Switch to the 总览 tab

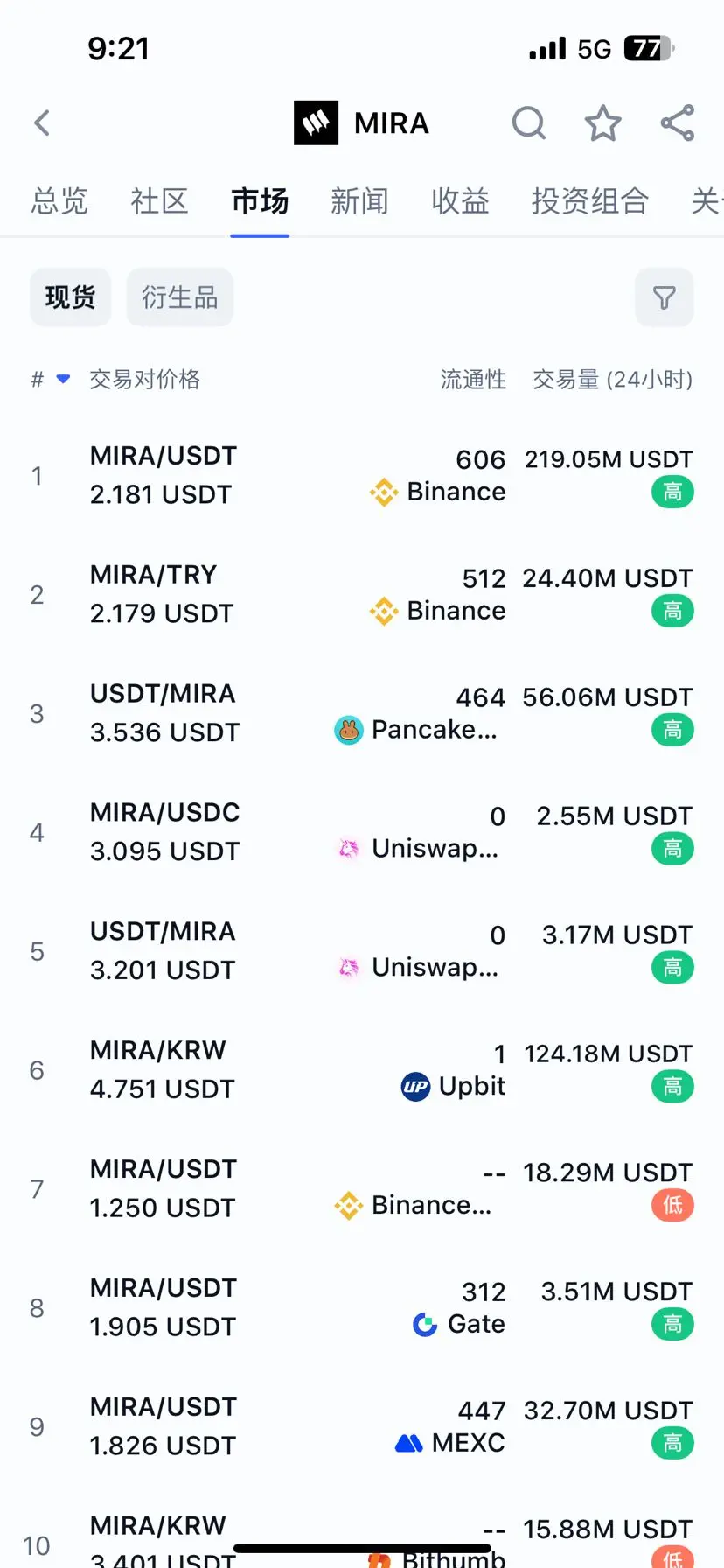click(x=59, y=201)
